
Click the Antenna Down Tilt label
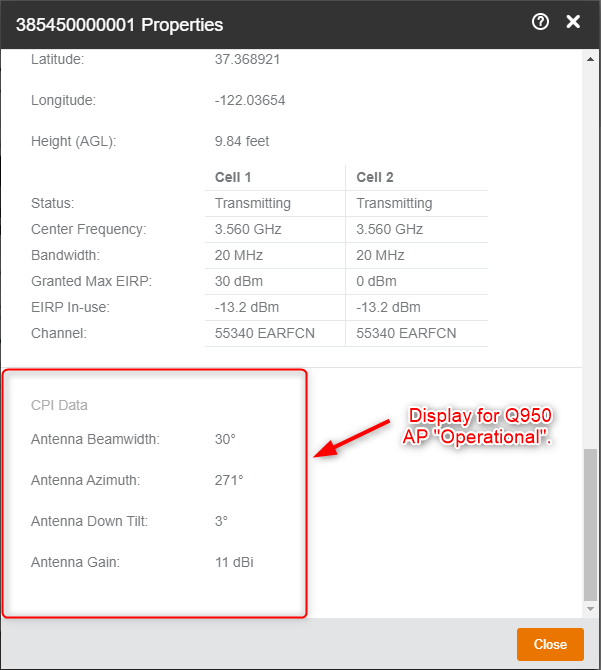(89, 521)
